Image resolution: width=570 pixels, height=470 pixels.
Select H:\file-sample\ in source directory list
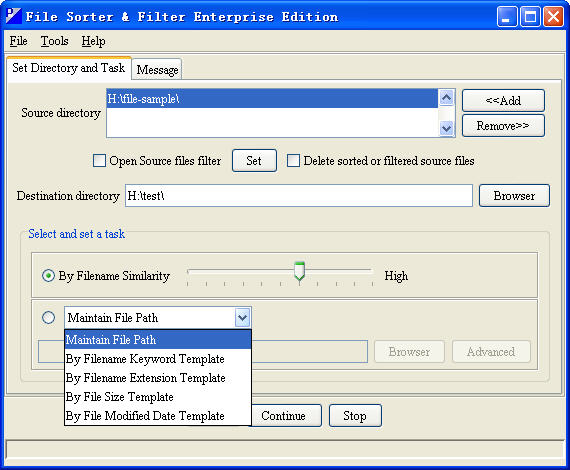point(272,99)
